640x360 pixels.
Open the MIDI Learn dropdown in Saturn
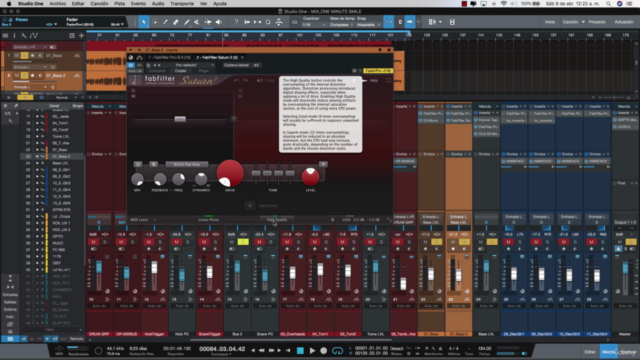[142, 220]
